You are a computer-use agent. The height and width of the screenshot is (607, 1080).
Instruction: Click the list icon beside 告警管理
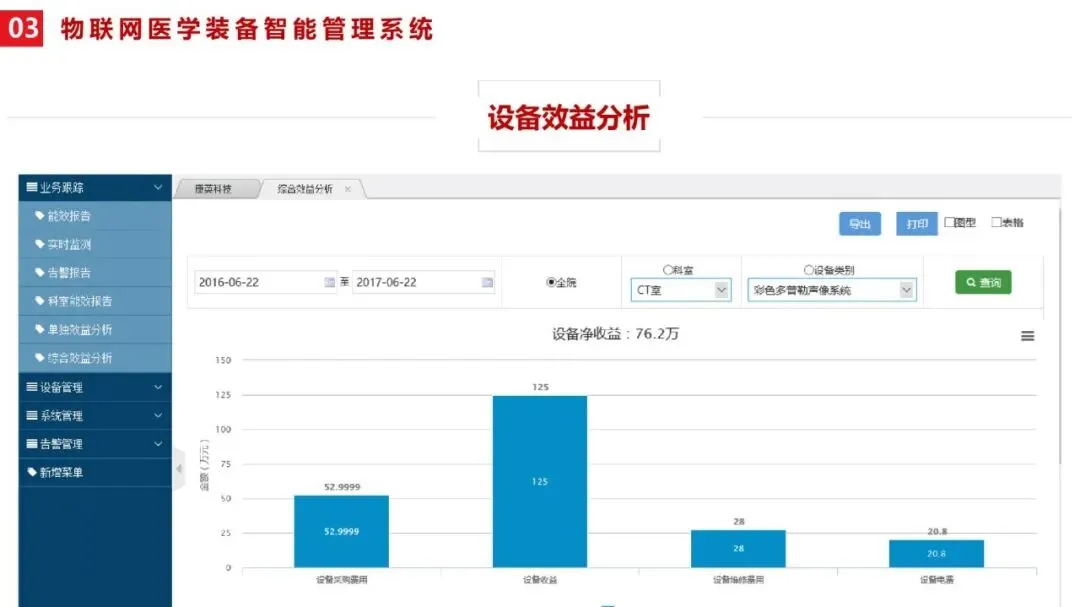(x=32, y=444)
